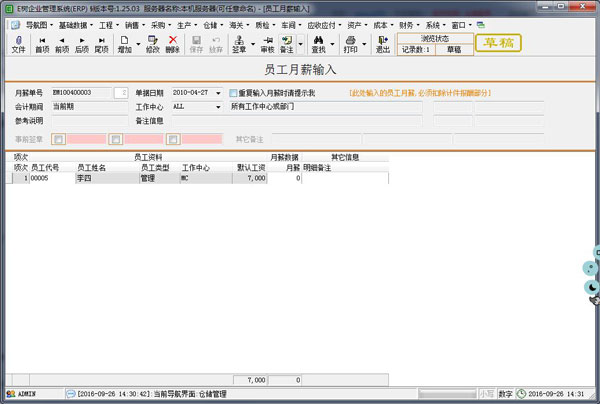Open the 基础数据 menu

(x=75, y=25)
